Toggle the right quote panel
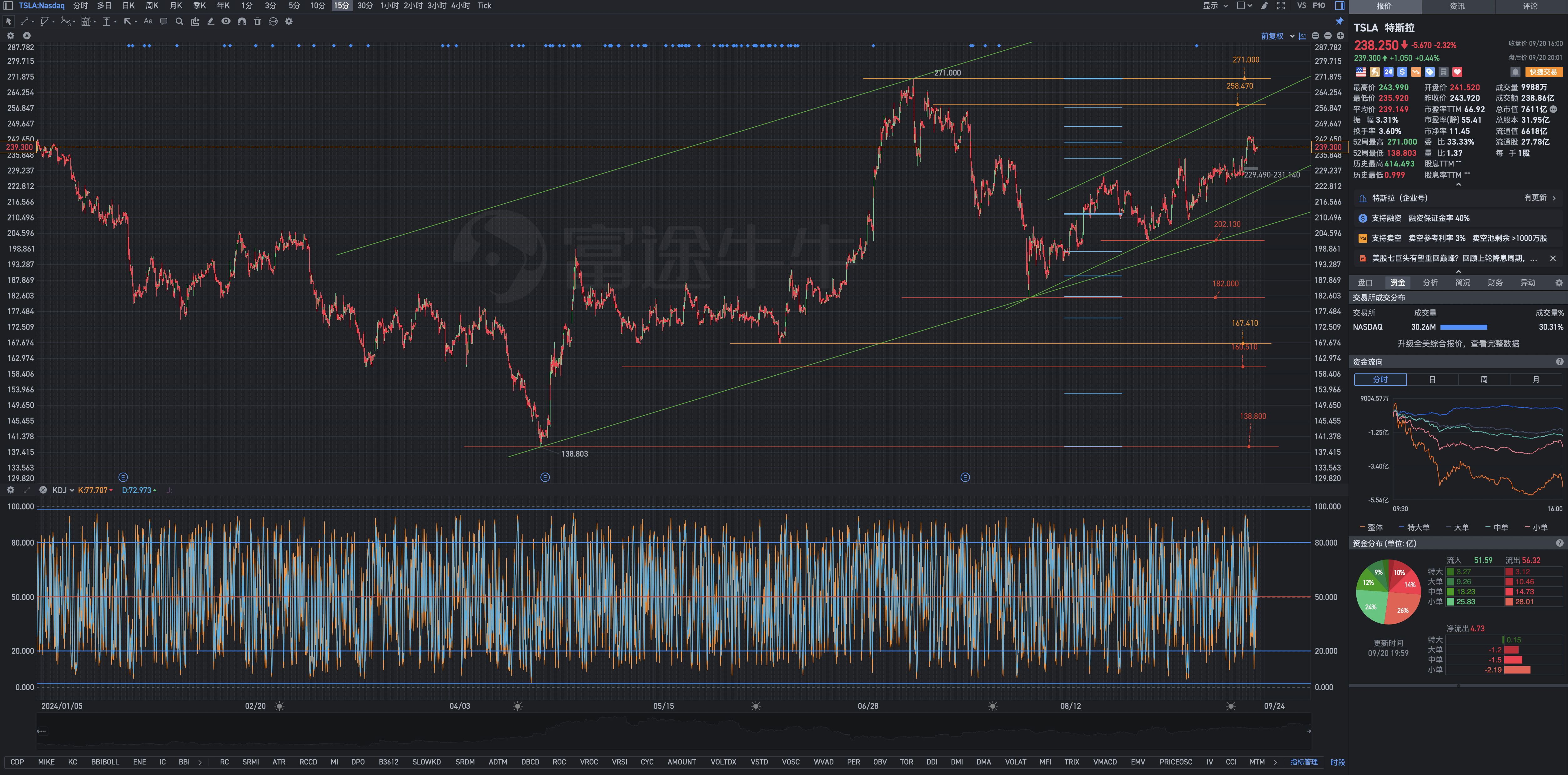Screen dimensions: 1568x775 1340,6
